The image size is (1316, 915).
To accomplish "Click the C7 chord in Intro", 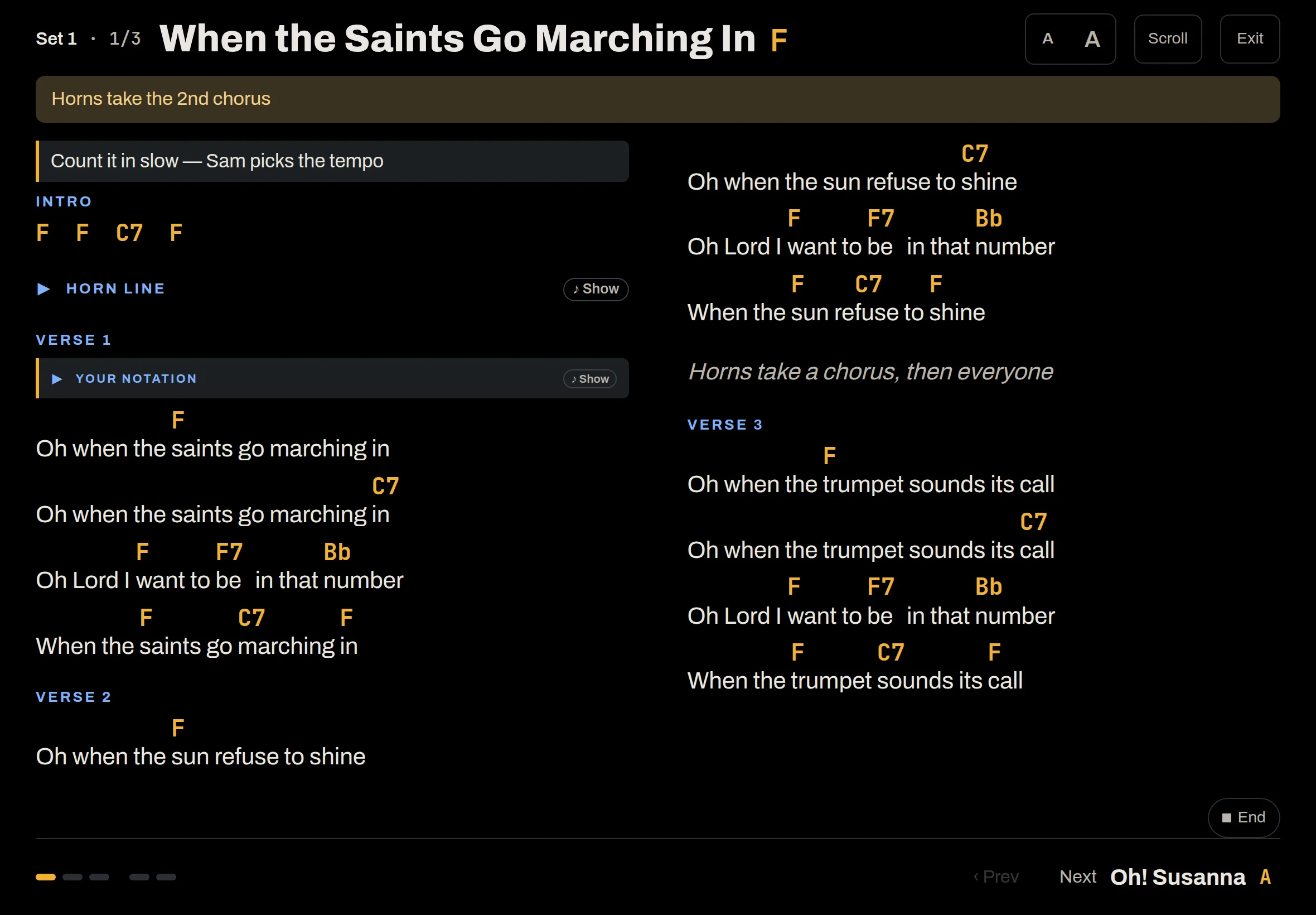I will [129, 233].
